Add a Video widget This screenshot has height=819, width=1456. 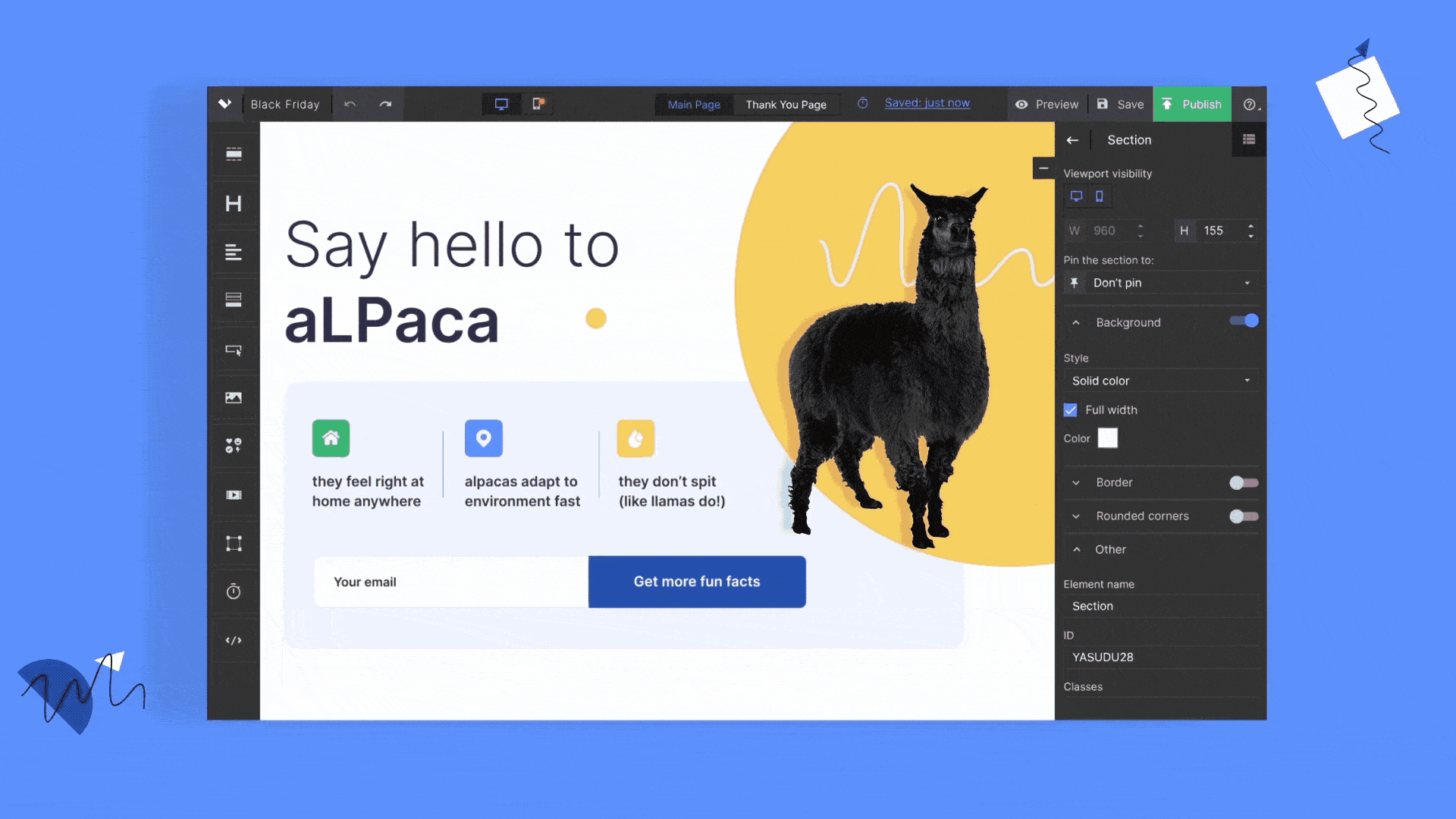(x=234, y=494)
